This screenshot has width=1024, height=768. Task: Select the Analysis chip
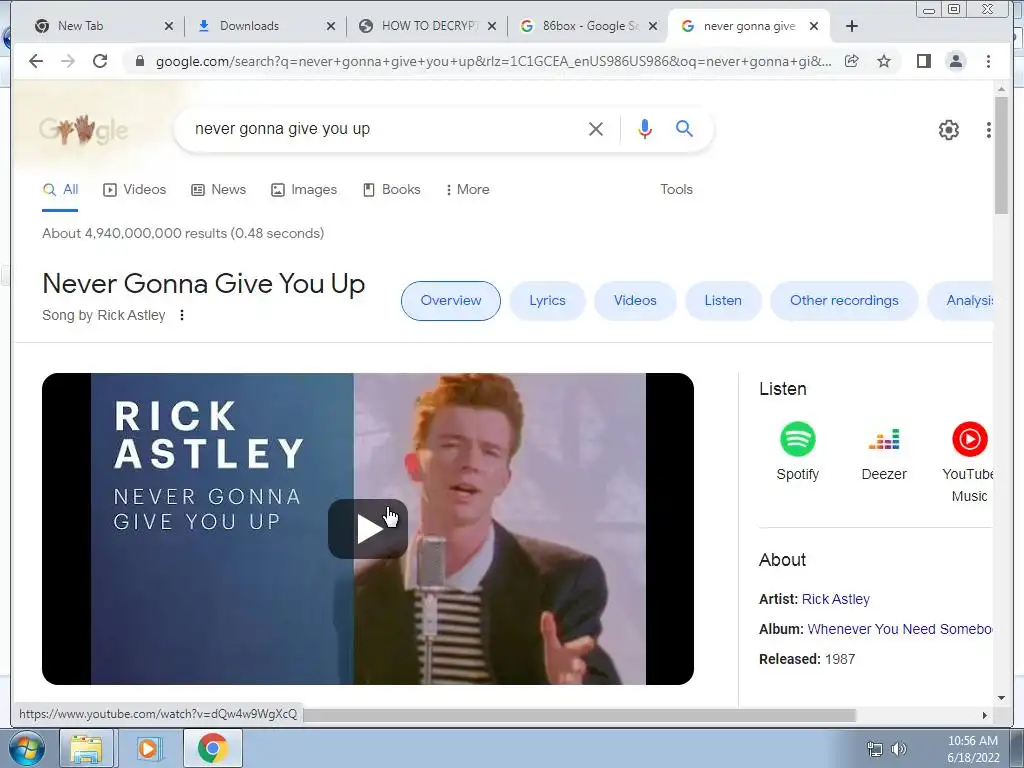(x=961, y=300)
